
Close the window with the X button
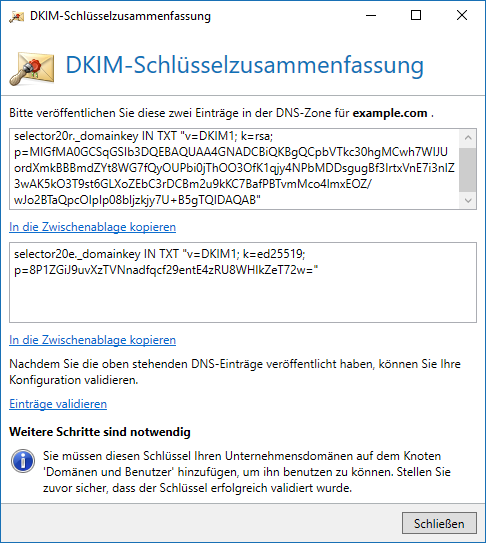(462, 16)
